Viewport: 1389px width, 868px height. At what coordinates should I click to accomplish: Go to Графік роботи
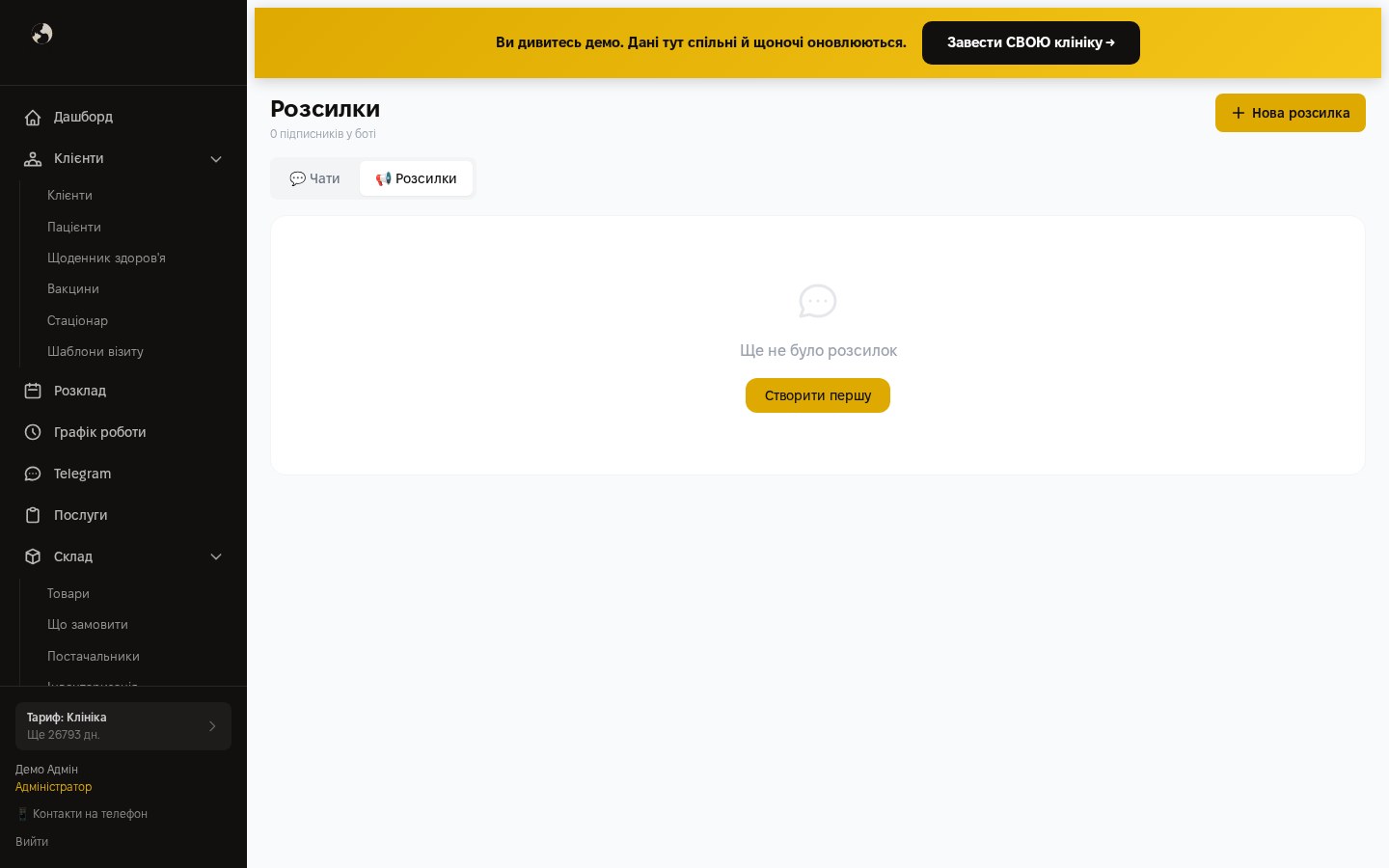click(x=123, y=432)
